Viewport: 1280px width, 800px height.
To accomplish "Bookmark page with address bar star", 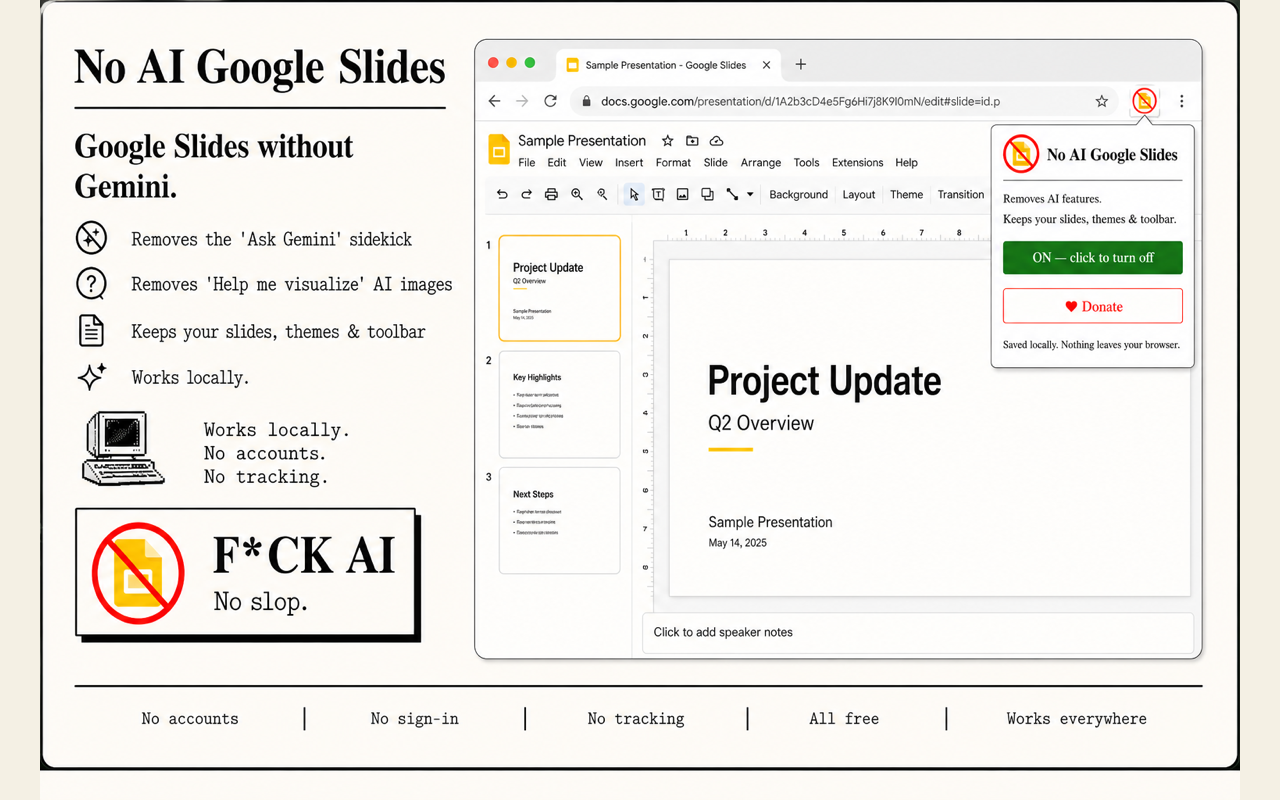I will [1102, 101].
